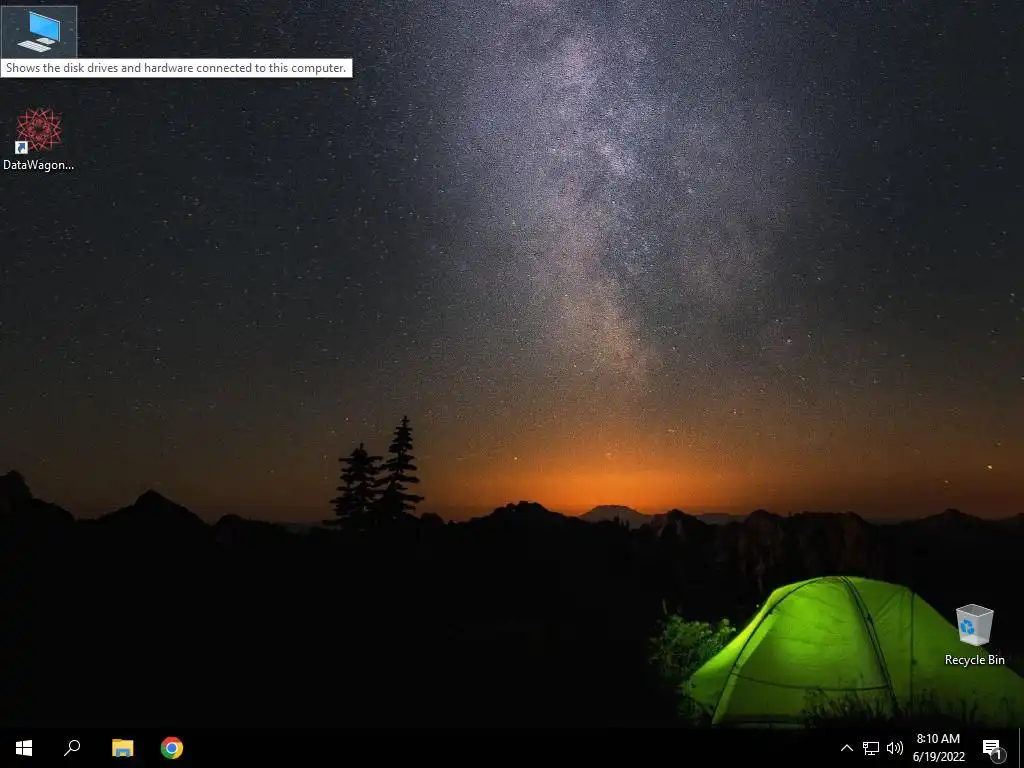Show hidden system tray icons
Image resolution: width=1024 pixels, height=768 pixels.
tap(846, 748)
